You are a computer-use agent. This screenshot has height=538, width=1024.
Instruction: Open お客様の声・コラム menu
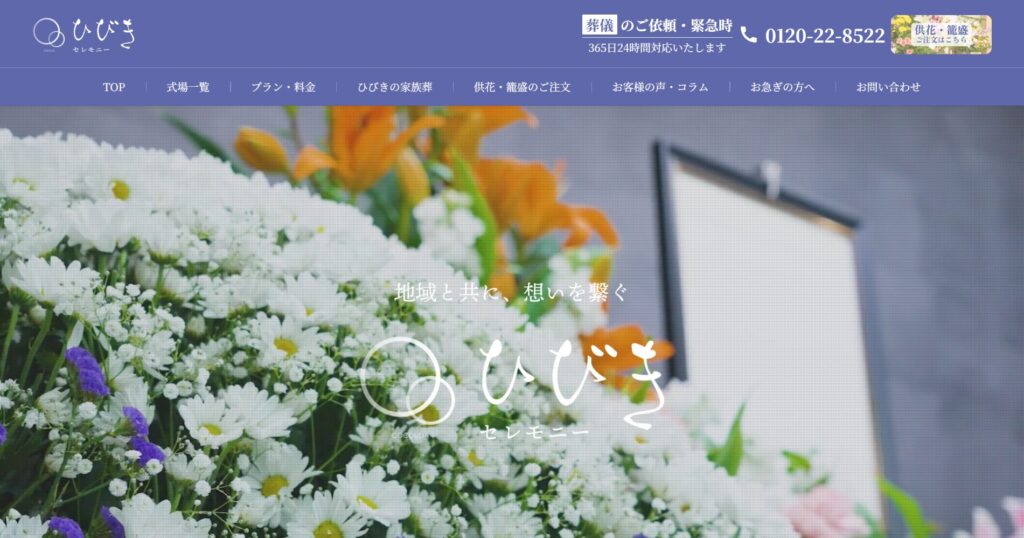tap(660, 87)
